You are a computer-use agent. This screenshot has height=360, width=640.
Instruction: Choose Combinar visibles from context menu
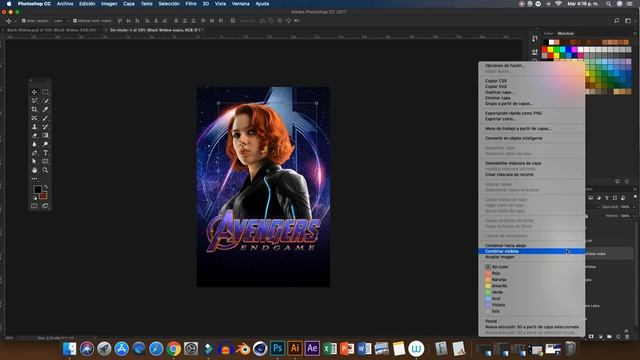pyautogui.click(x=531, y=251)
